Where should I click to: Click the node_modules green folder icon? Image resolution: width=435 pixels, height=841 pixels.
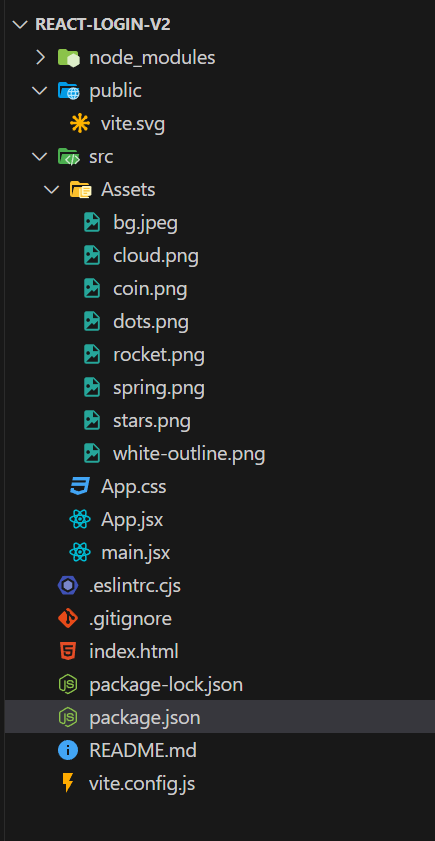pyautogui.click(x=69, y=57)
